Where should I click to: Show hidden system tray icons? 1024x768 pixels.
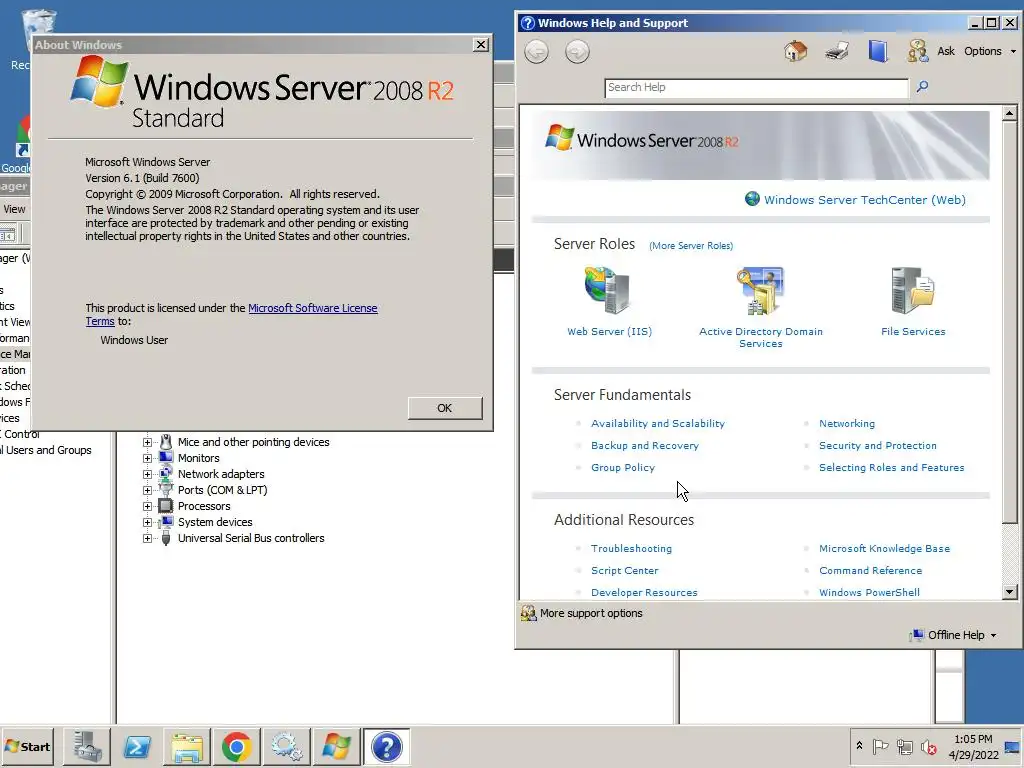click(x=859, y=745)
